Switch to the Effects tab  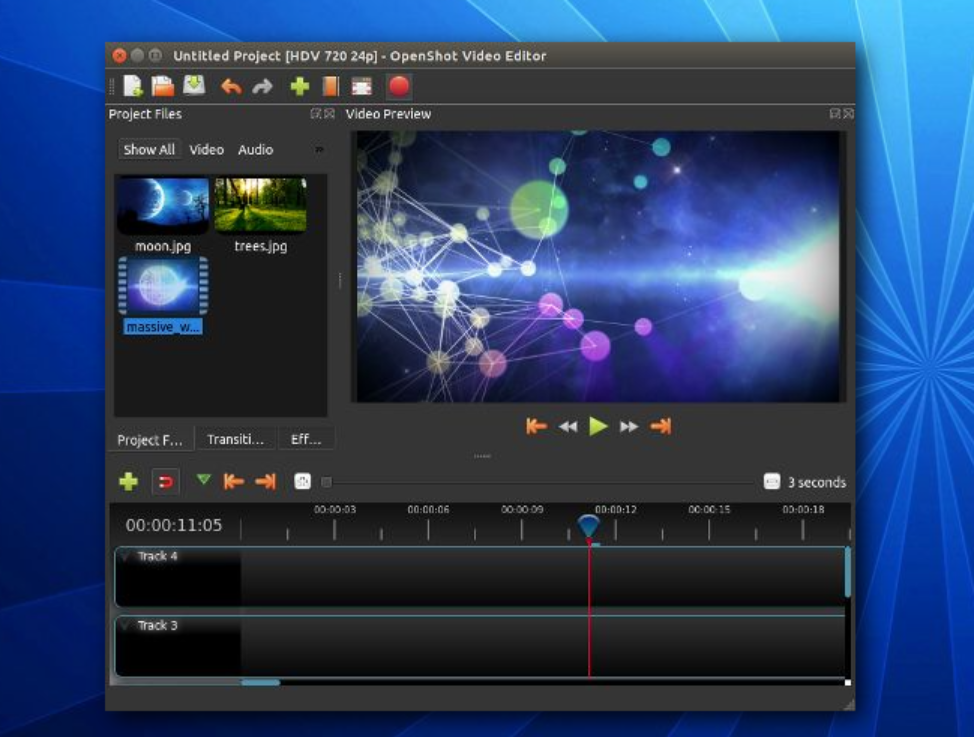coord(306,439)
